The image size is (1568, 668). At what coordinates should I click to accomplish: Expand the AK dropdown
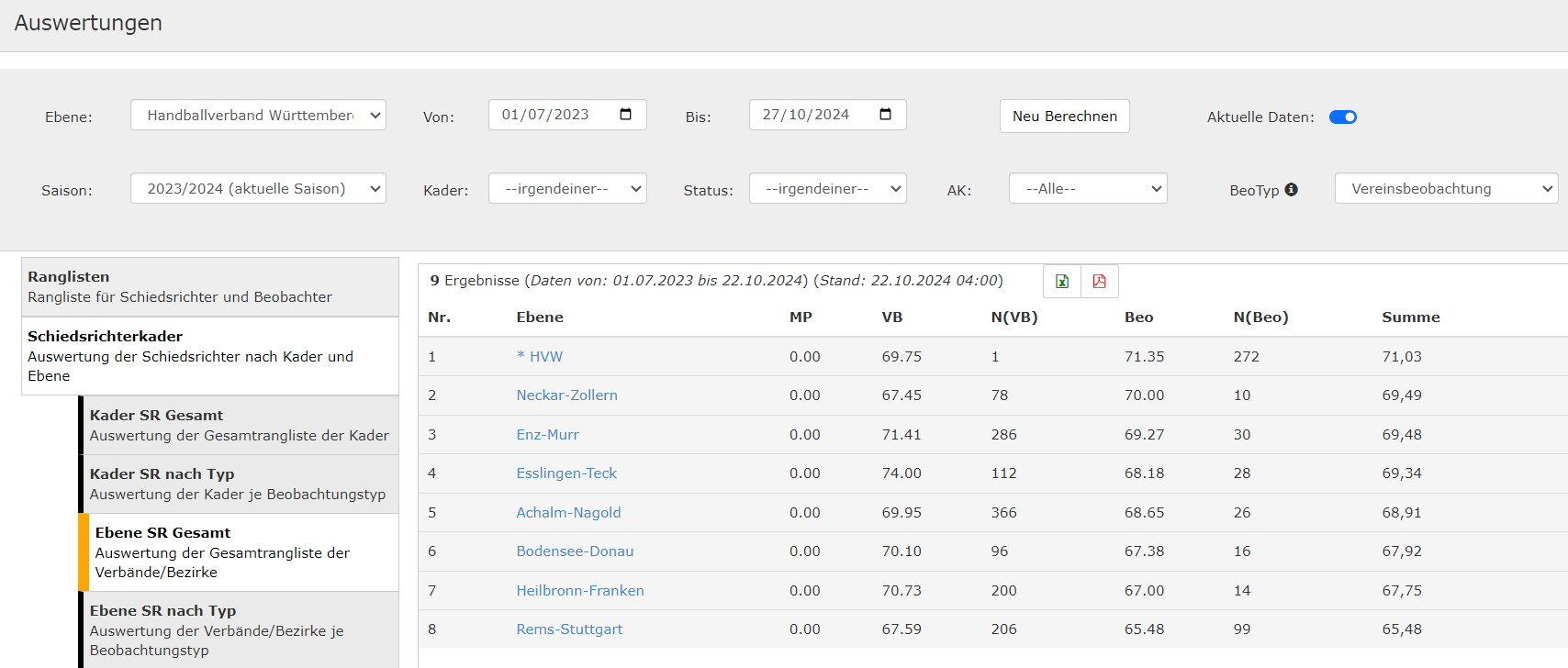coord(1088,189)
